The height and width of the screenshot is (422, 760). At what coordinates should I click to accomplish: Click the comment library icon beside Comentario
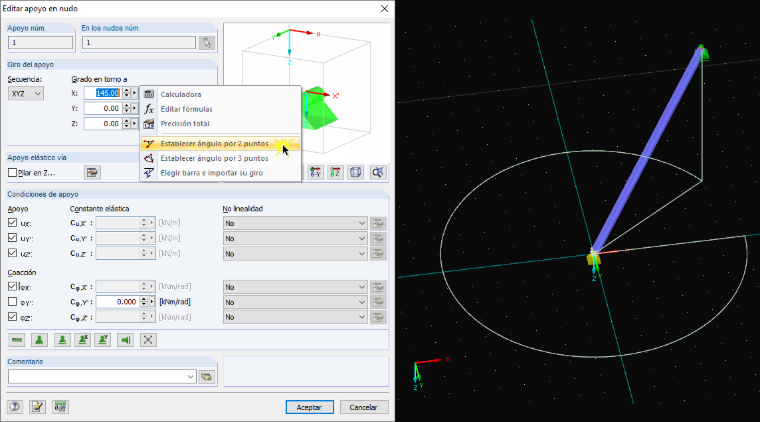tap(207, 376)
